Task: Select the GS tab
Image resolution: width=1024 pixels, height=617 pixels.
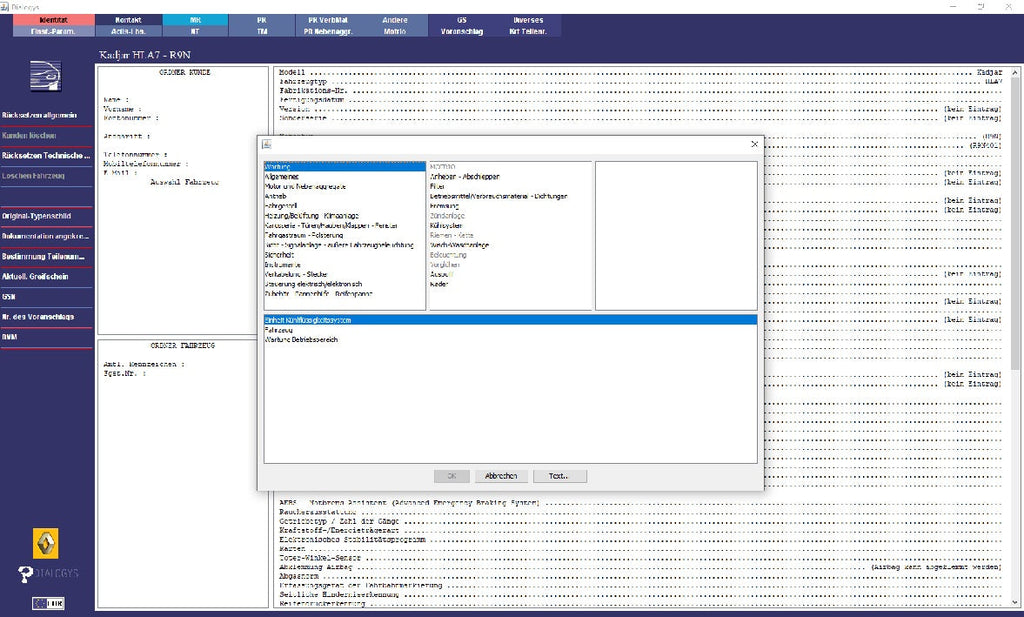Action: click(462, 20)
